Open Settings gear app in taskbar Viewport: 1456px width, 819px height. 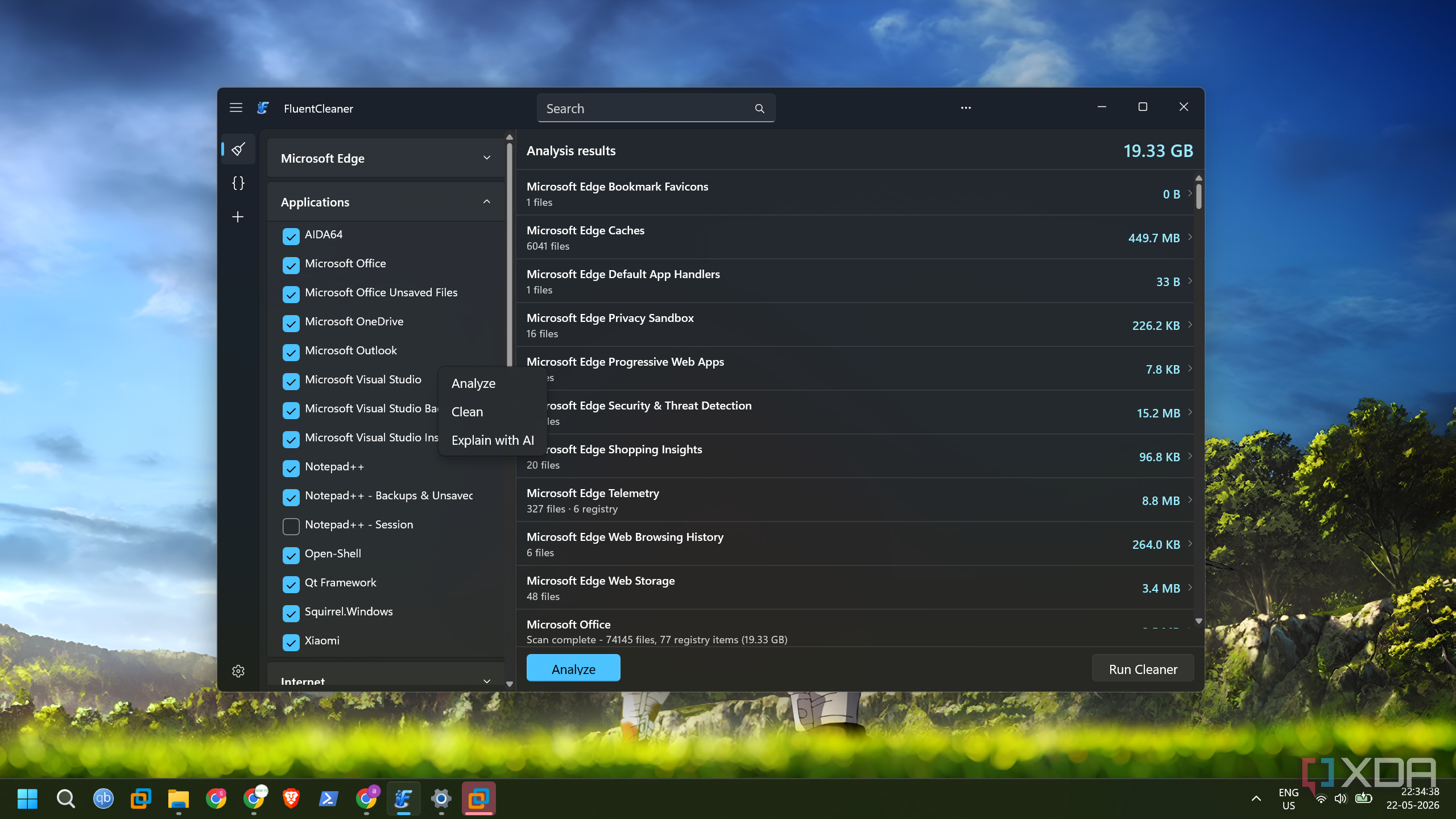(441, 799)
